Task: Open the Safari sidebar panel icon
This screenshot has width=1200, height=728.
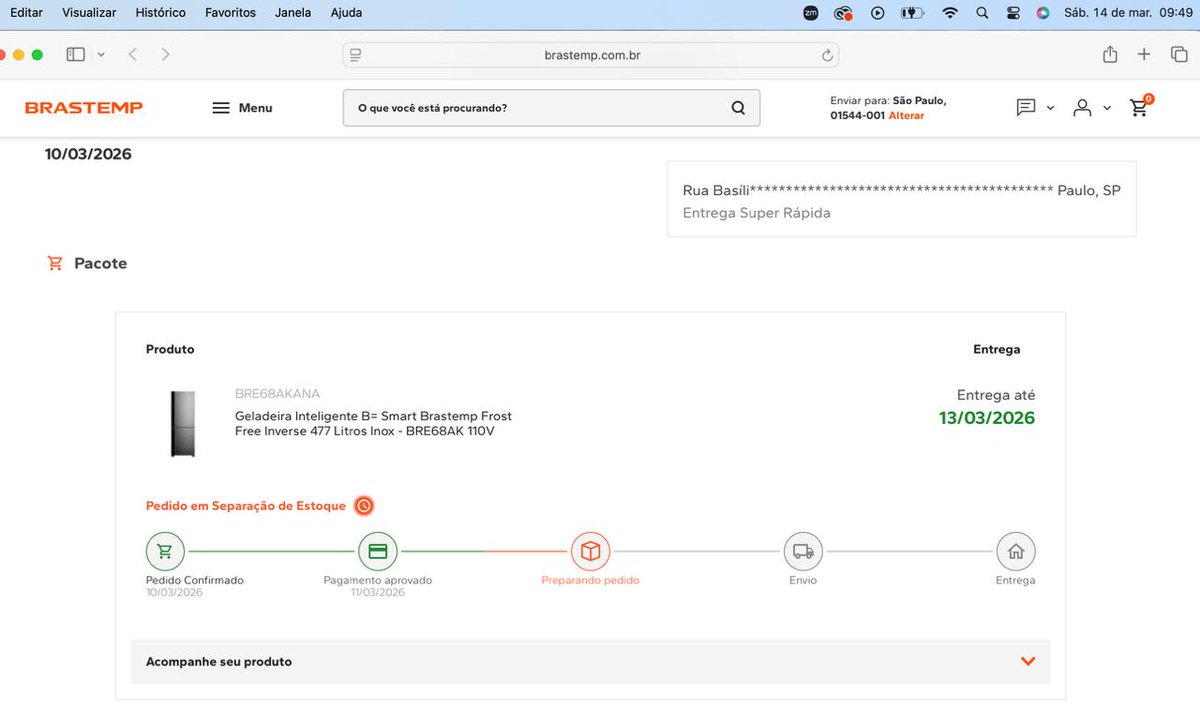Action: [x=75, y=55]
